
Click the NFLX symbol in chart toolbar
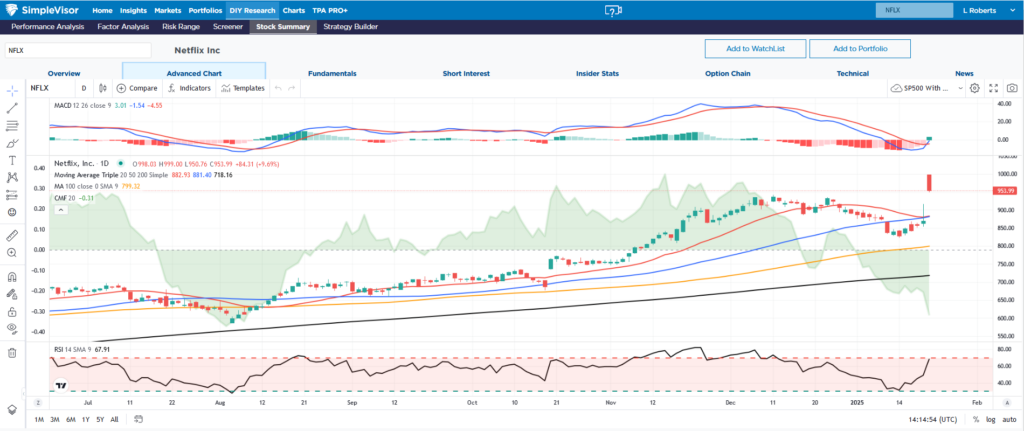tap(40, 88)
